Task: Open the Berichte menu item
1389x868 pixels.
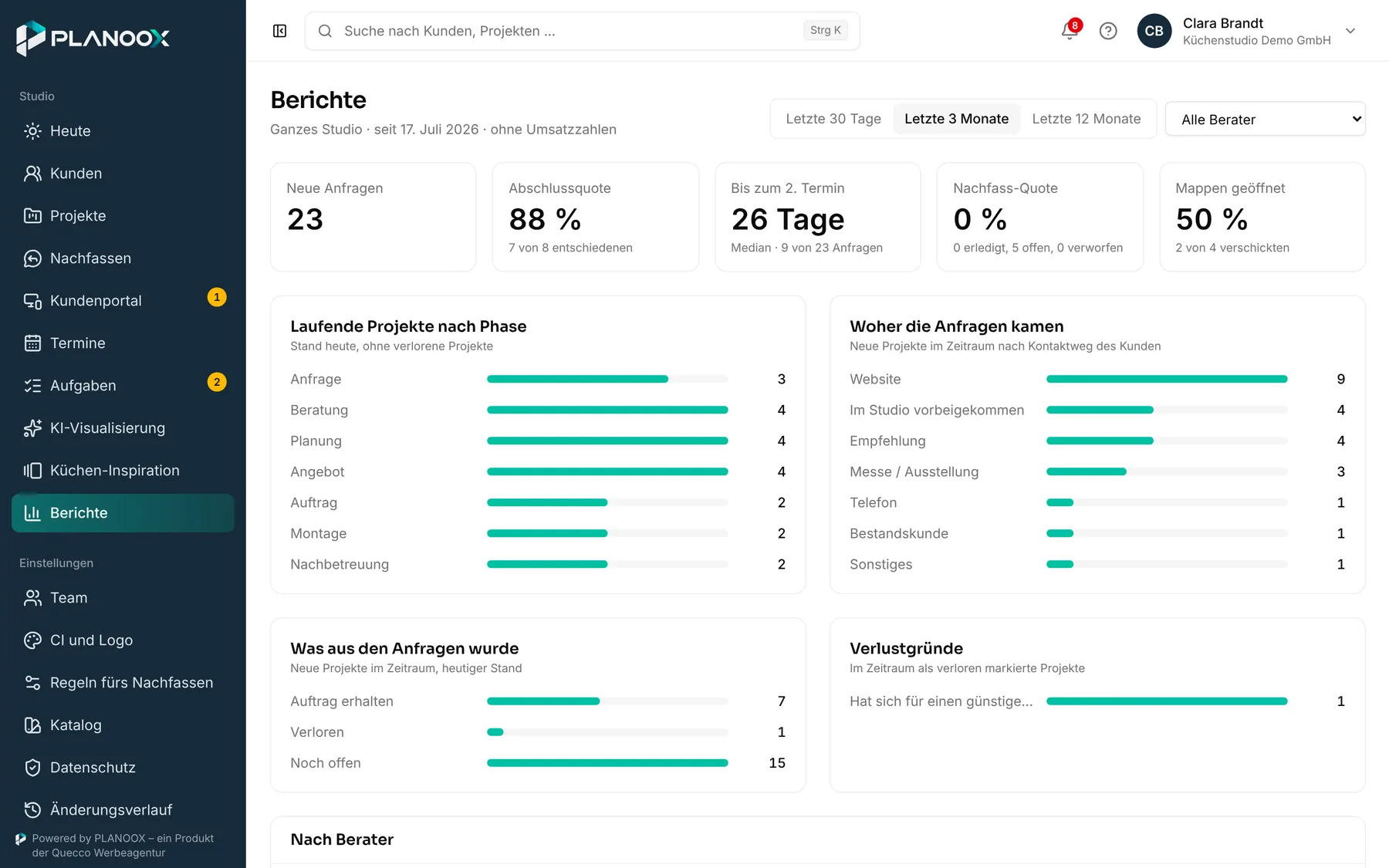Action: coord(123,513)
